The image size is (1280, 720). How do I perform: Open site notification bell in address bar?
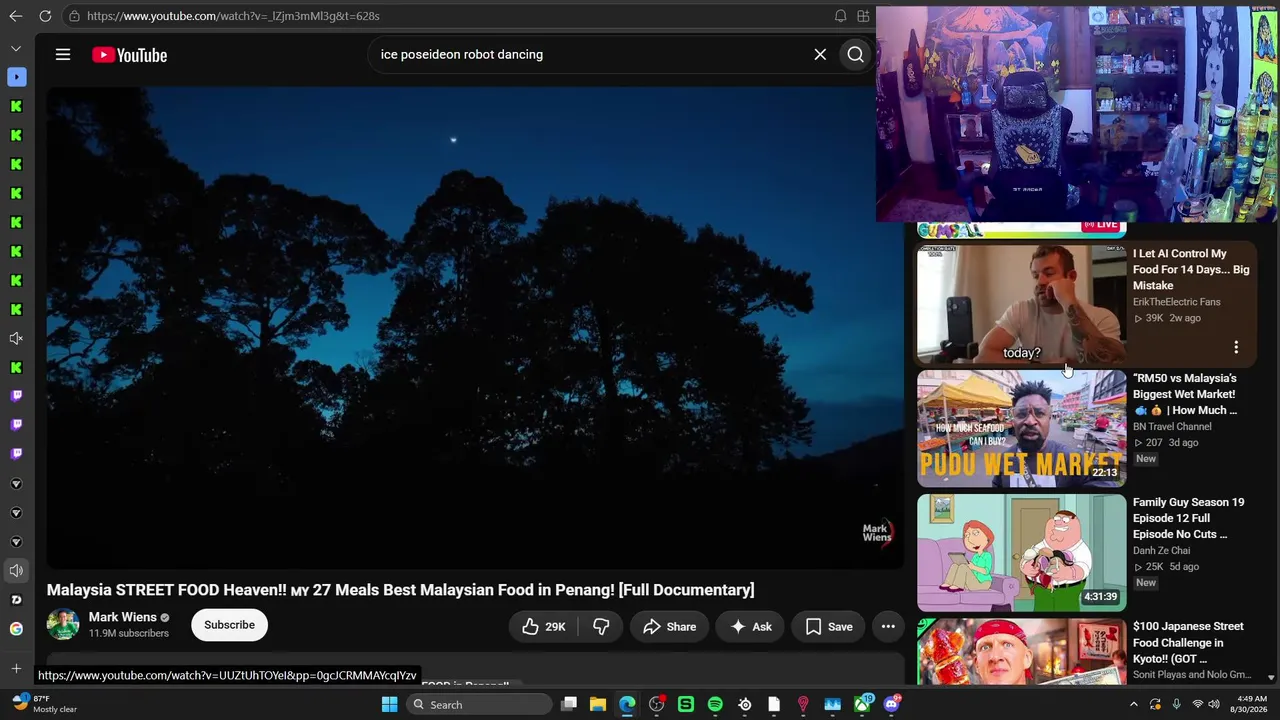tap(840, 16)
